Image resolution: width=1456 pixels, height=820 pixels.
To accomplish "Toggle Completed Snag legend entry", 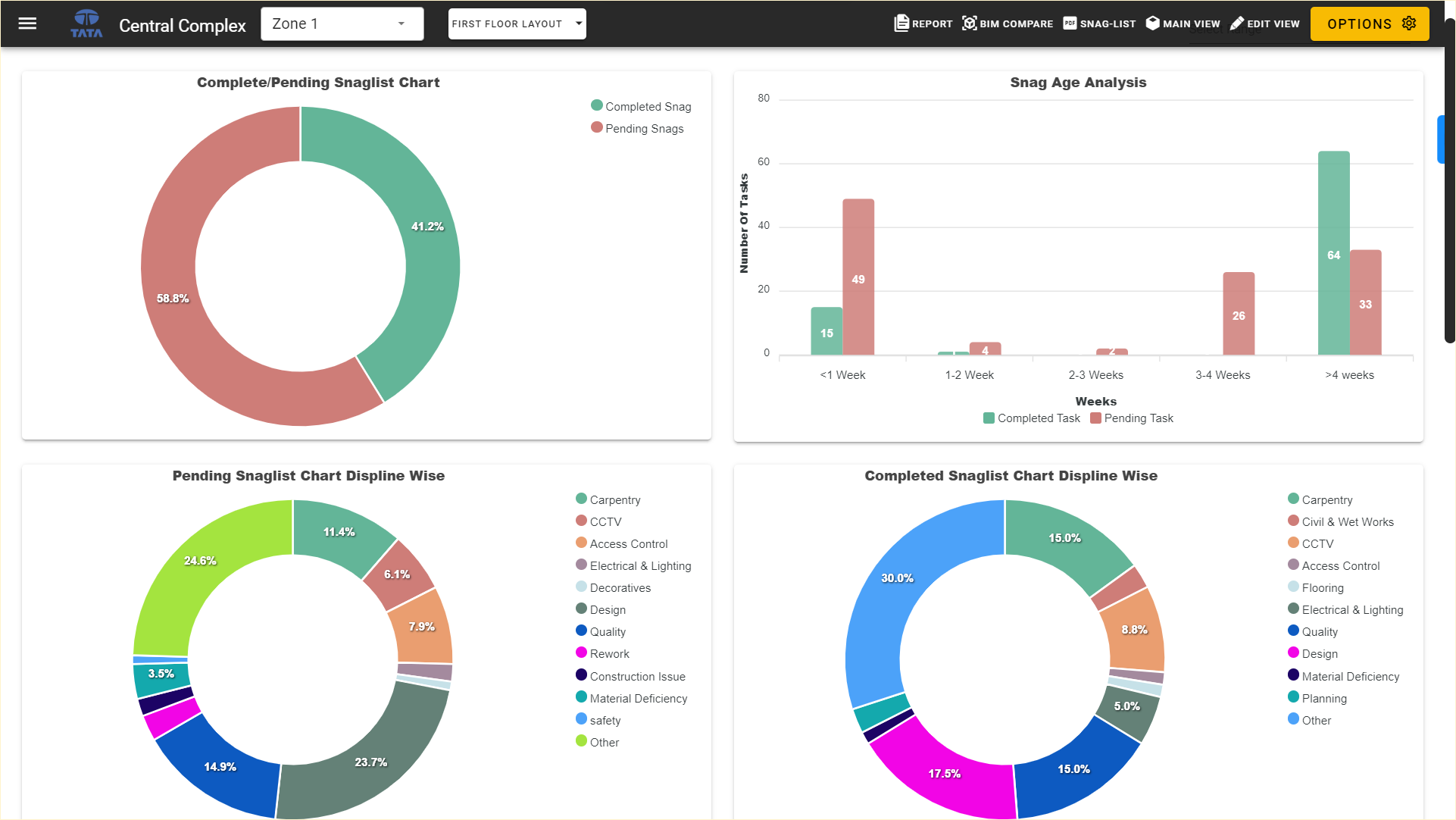I will (x=641, y=106).
